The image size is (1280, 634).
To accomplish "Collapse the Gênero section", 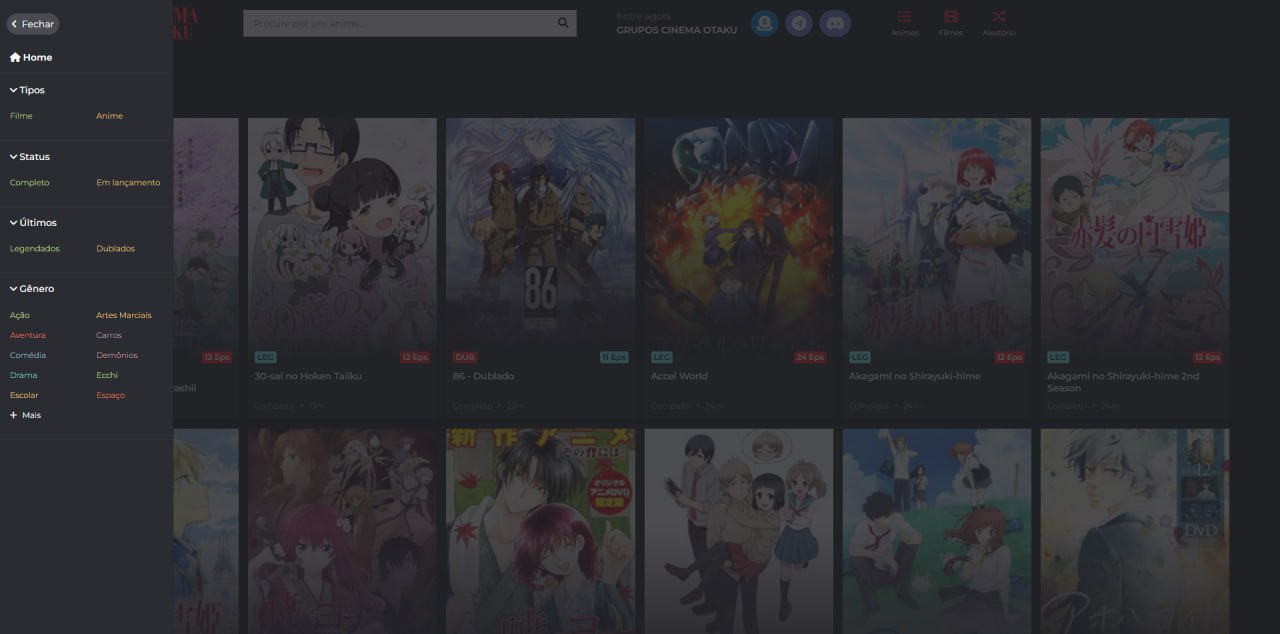I will coord(32,289).
